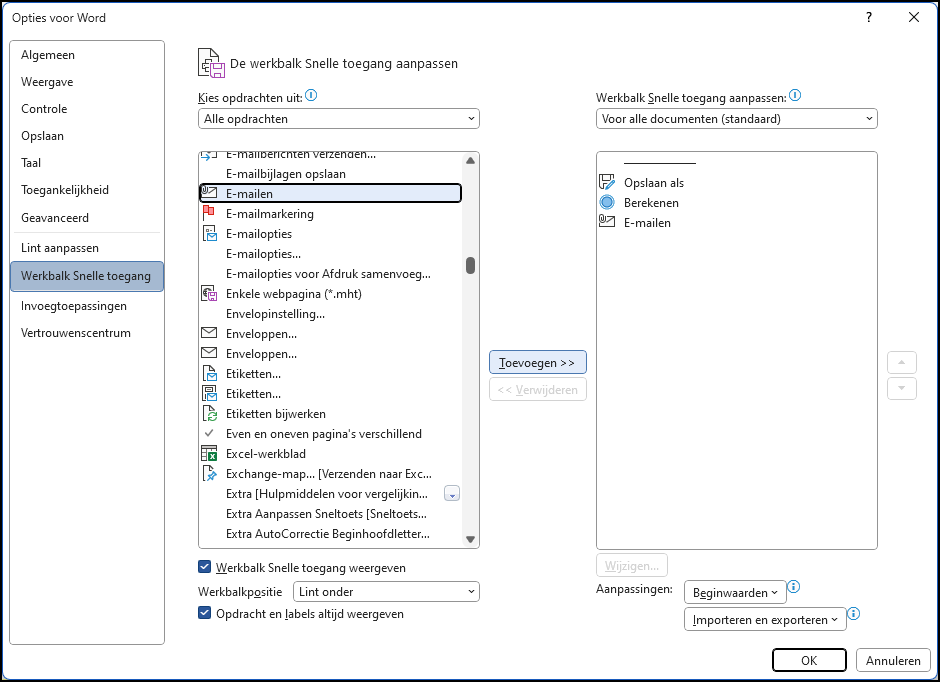Click info icon next to Beginwaarden
940x682 pixels.
pos(794,587)
